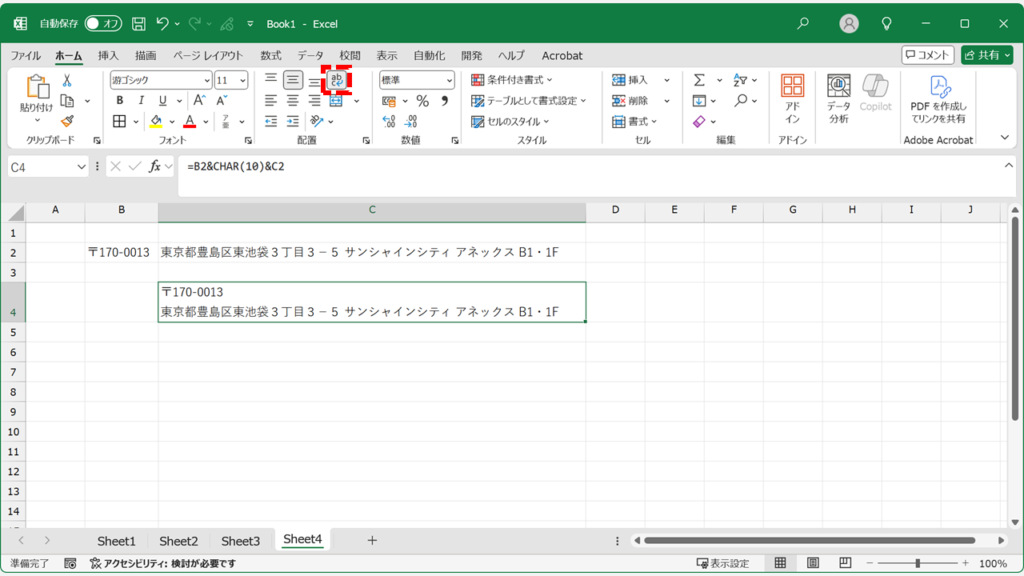Toggle AutoSave switch

103,24
